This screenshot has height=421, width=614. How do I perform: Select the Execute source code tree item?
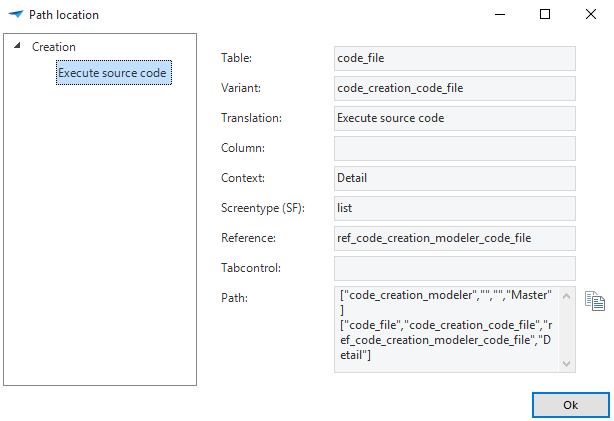[x=113, y=73]
